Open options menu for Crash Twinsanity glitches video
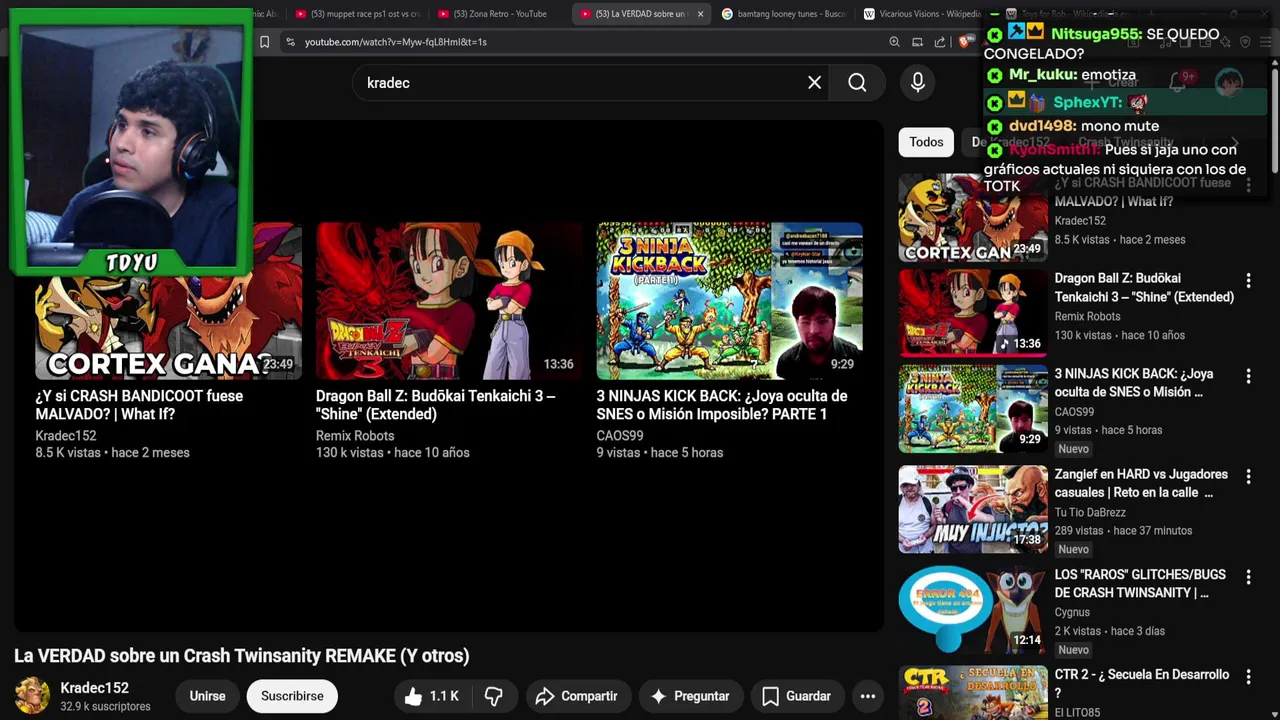Viewport: 1280px width, 720px height. (x=1248, y=577)
